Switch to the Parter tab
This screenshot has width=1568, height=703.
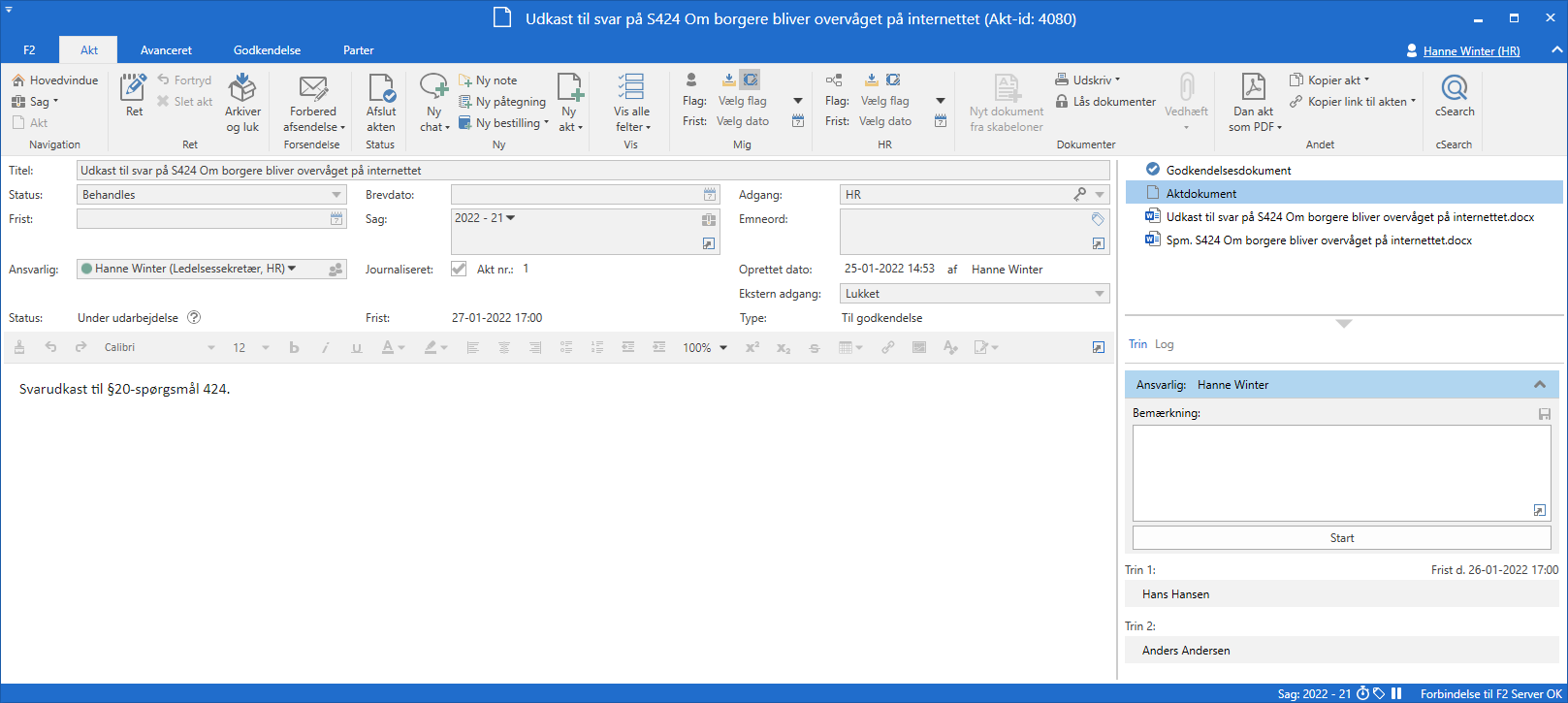pyautogui.click(x=358, y=50)
